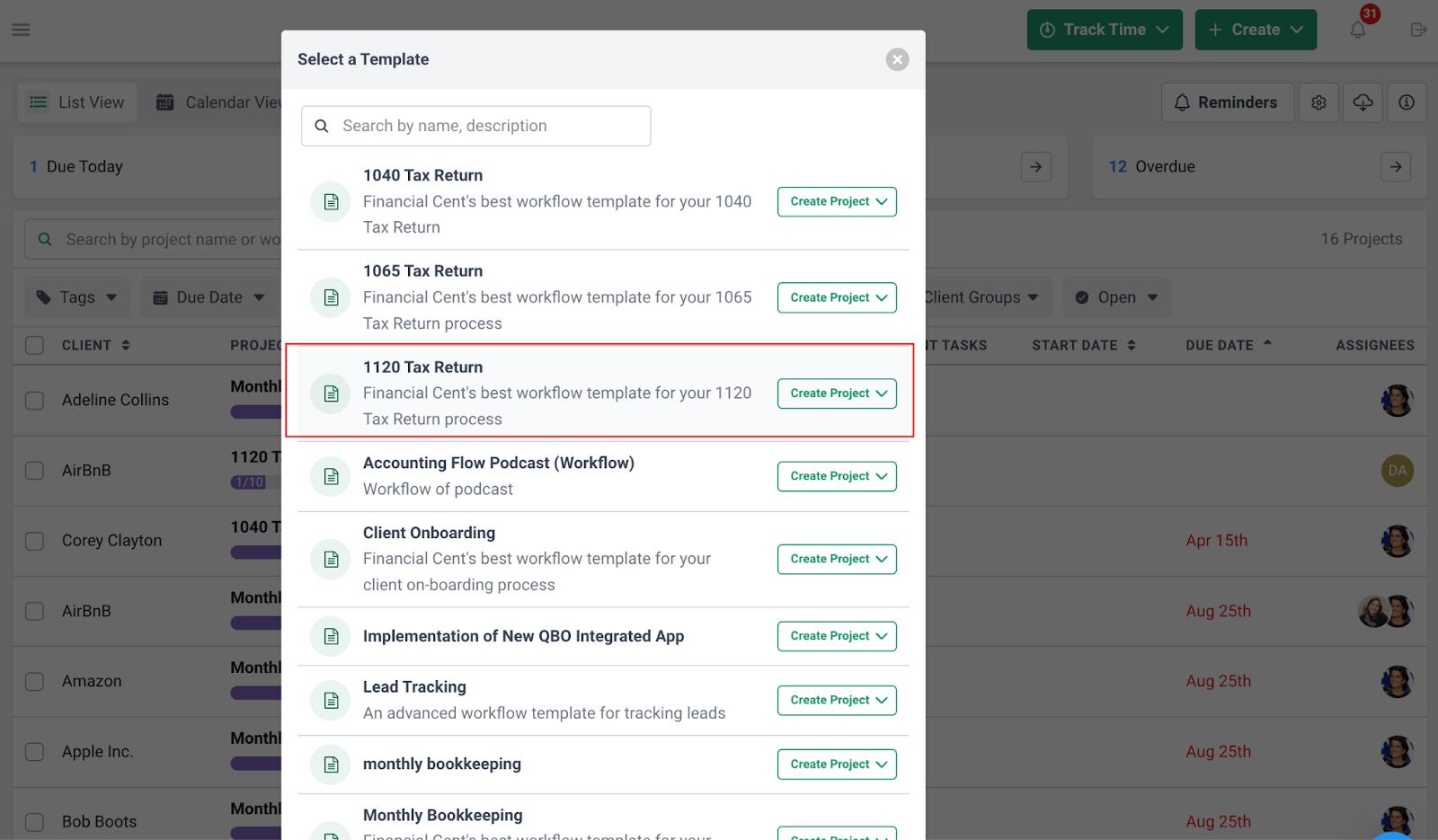Check the Adeline Collins row checkbox
This screenshot has height=840, width=1438.
34,400
